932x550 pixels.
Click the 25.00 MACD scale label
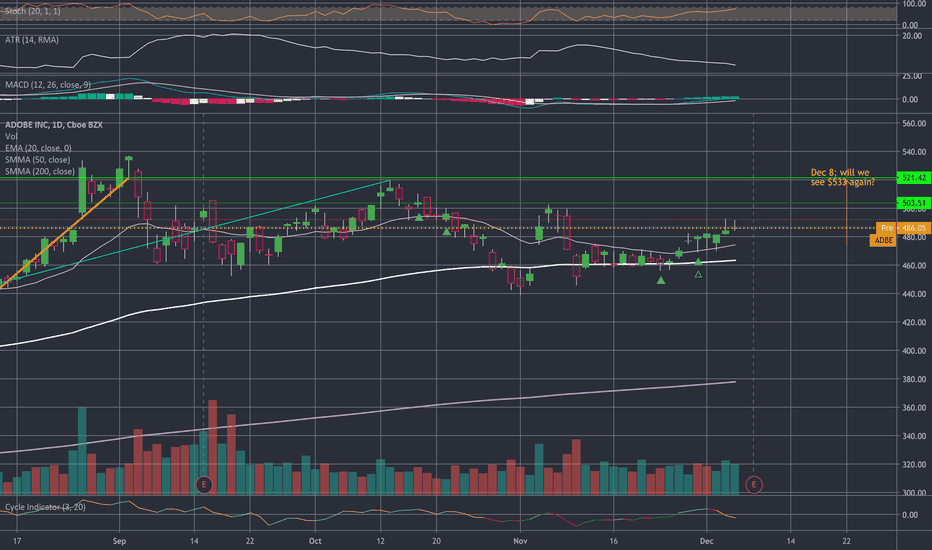[912, 76]
